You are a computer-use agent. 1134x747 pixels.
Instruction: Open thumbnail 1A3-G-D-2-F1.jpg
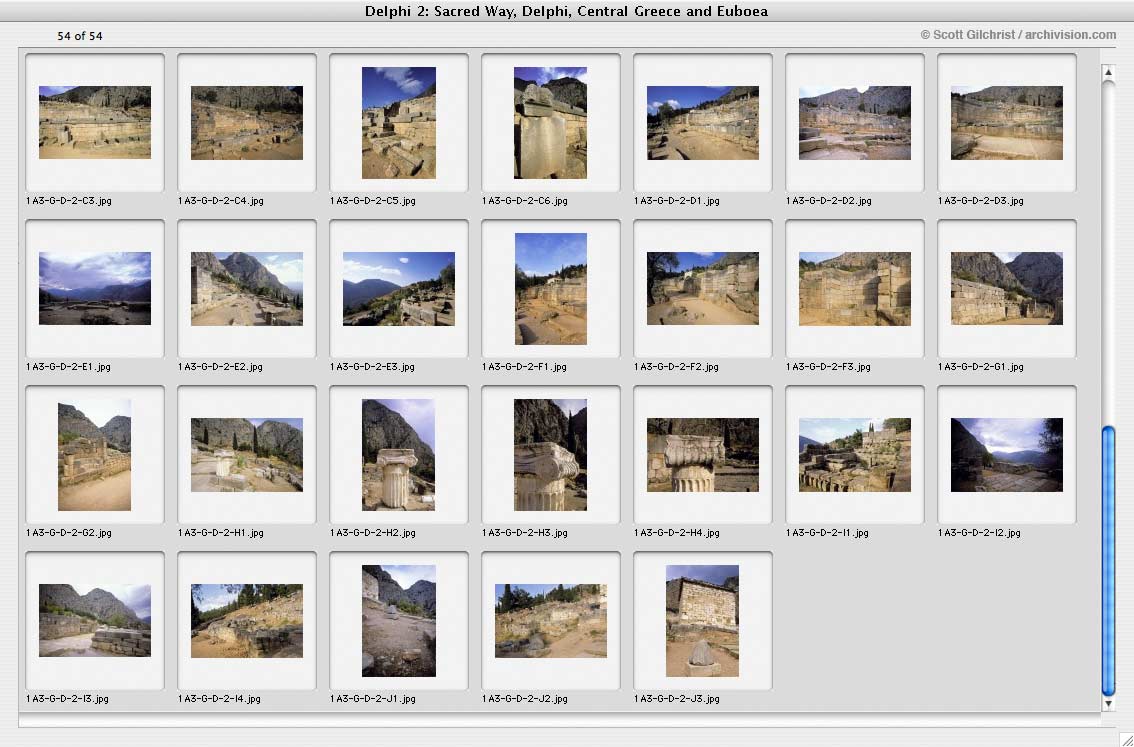click(x=550, y=289)
